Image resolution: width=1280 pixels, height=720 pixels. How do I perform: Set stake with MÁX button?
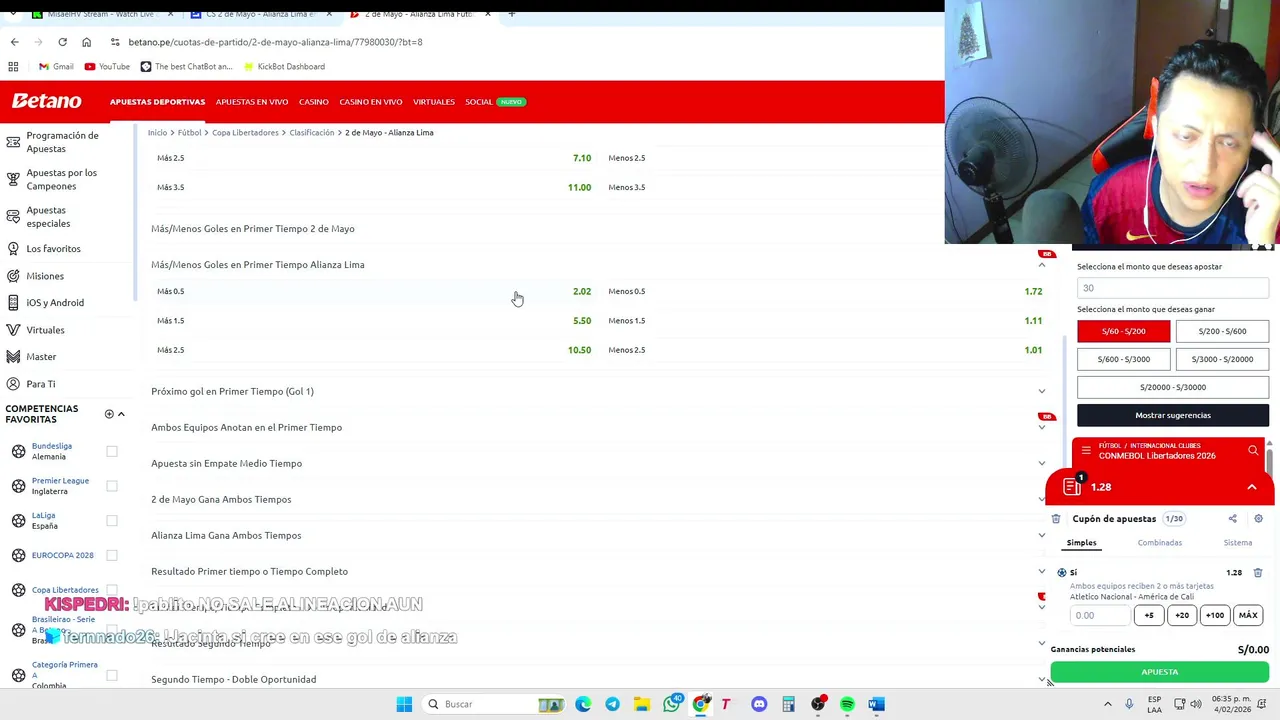1248,615
